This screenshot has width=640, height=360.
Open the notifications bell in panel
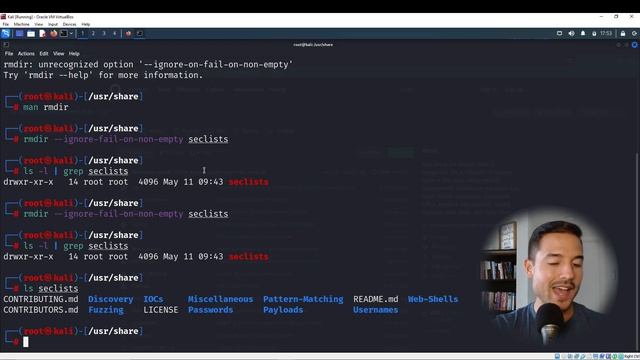(x=583, y=33)
